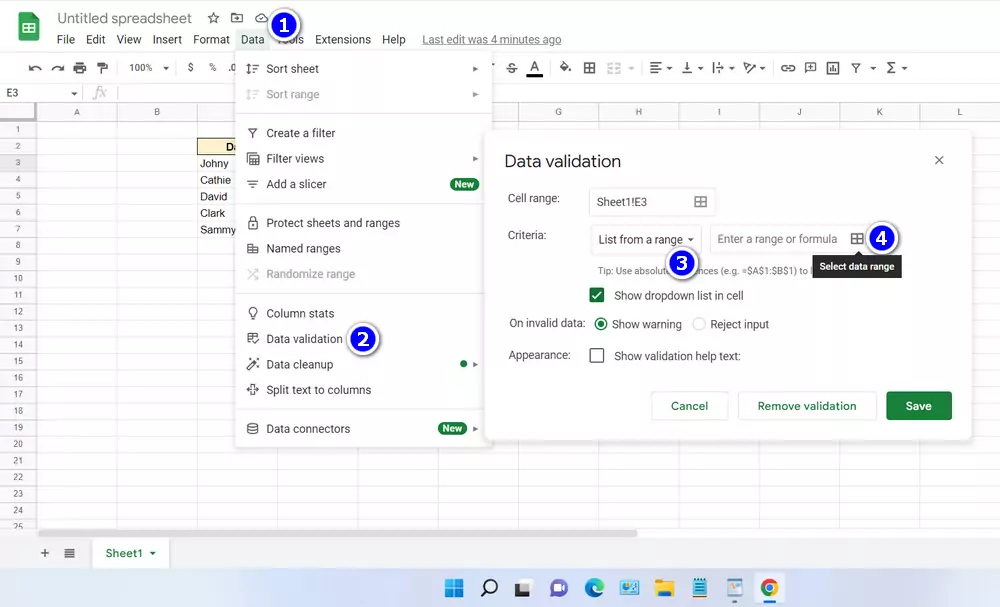The height and width of the screenshot is (607, 1000).
Task: Click the Remove validation button
Action: tap(807, 406)
